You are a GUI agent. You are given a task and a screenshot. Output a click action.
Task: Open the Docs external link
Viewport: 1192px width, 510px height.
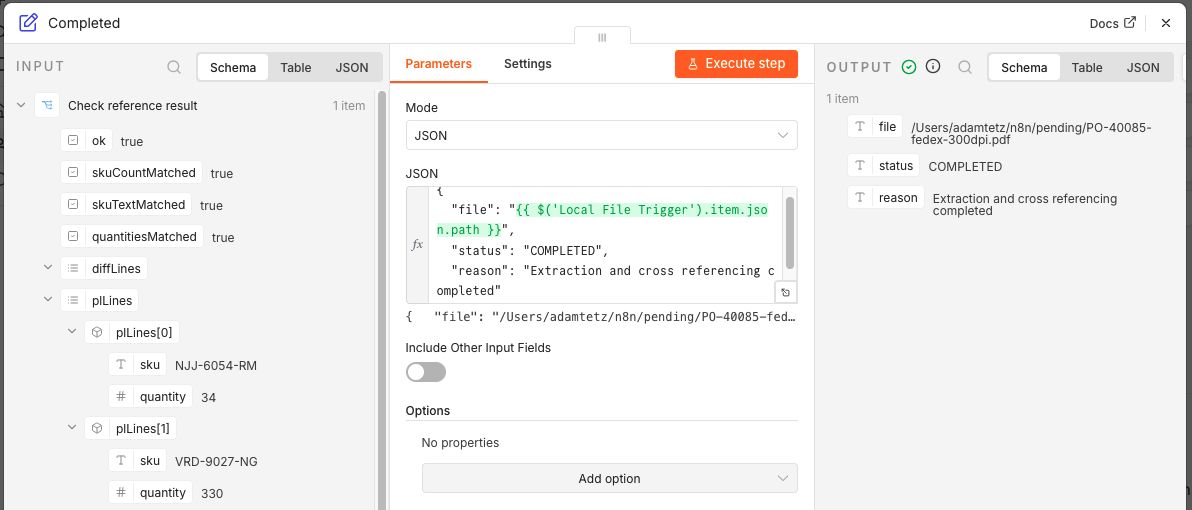tap(1113, 23)
